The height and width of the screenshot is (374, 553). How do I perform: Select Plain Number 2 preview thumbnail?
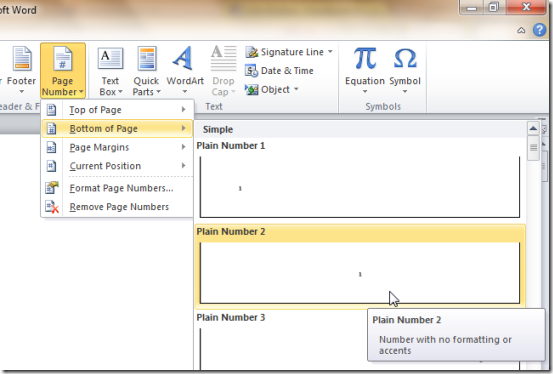coord(360,273)
